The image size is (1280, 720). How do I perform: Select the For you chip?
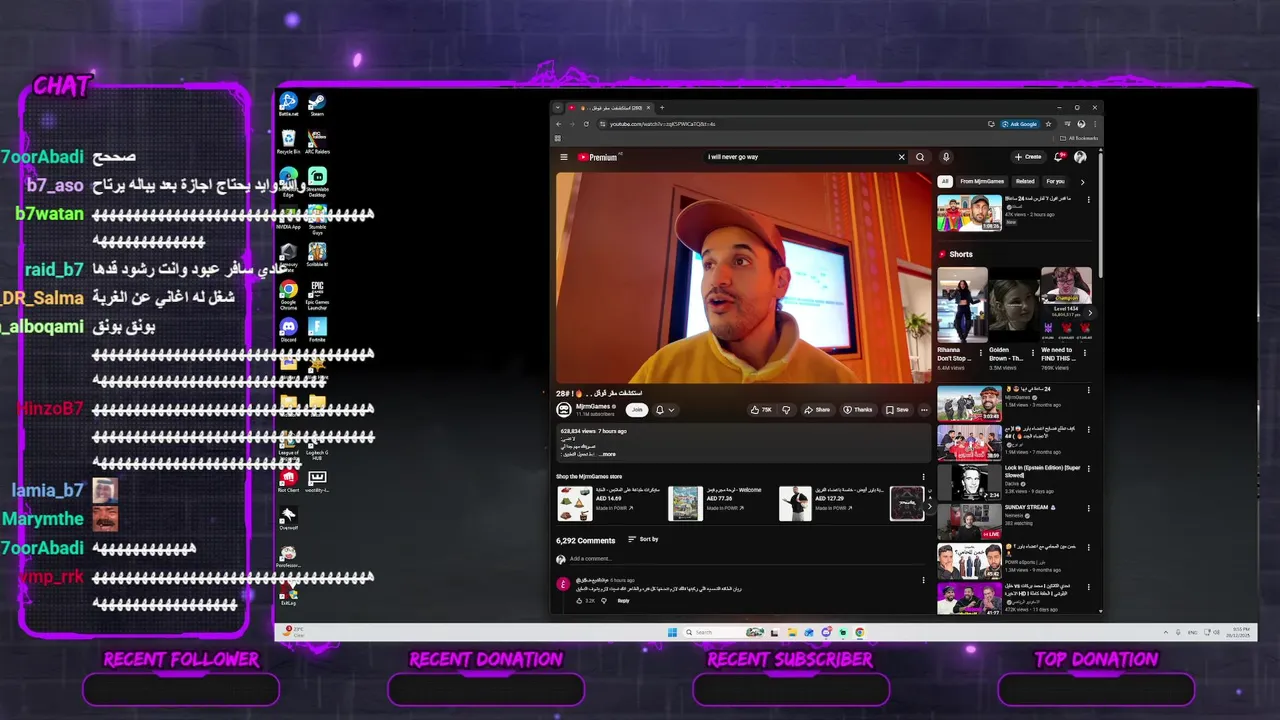1055,182
